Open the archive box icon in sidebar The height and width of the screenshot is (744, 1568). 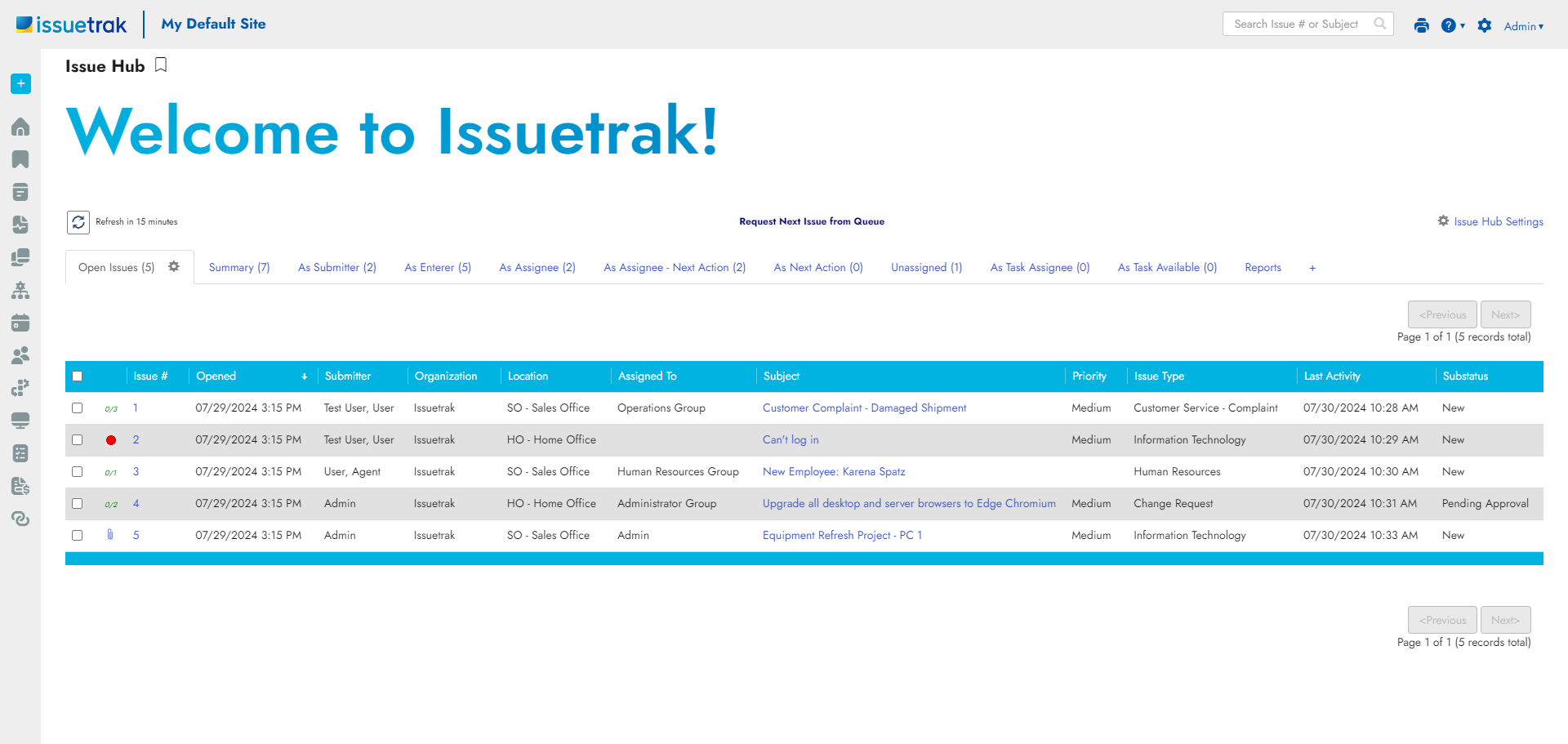tap(20, 192)
